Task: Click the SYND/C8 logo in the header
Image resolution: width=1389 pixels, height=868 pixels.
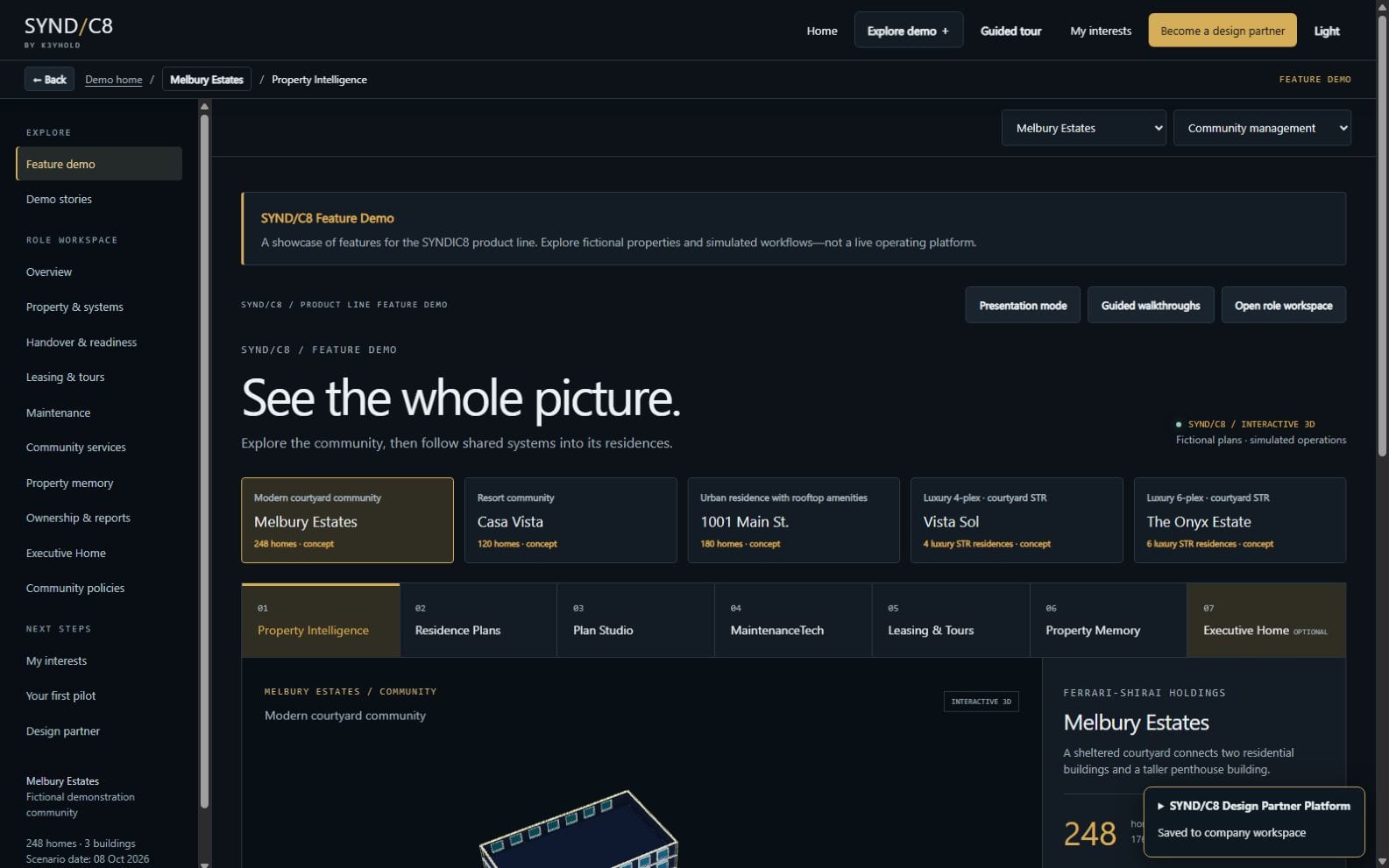Action: [x=68, y=32]
